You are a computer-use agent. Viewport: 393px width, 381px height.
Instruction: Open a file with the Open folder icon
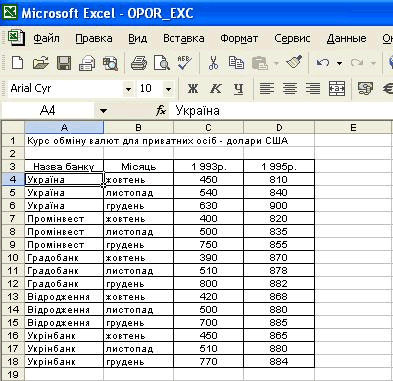coord(41,63)
